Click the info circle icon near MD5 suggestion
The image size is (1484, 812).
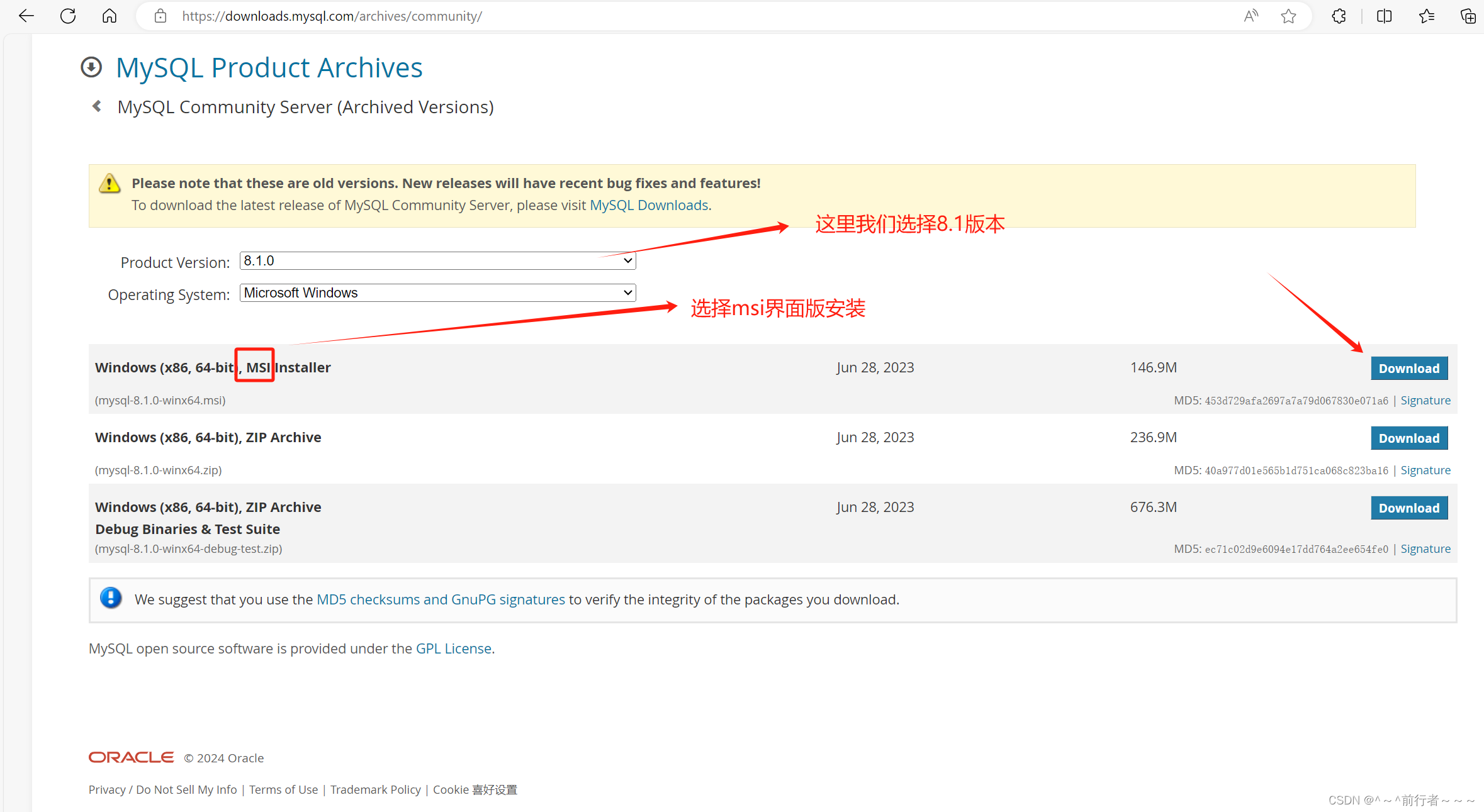click(x=110, y=599)
